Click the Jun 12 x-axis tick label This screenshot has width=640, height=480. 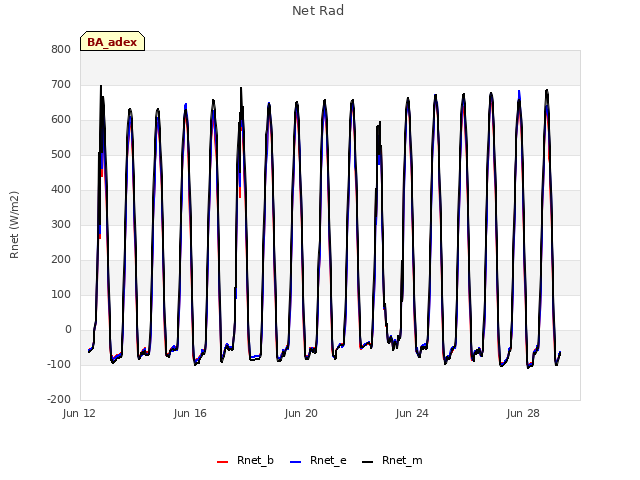click(x=79, y=413)
